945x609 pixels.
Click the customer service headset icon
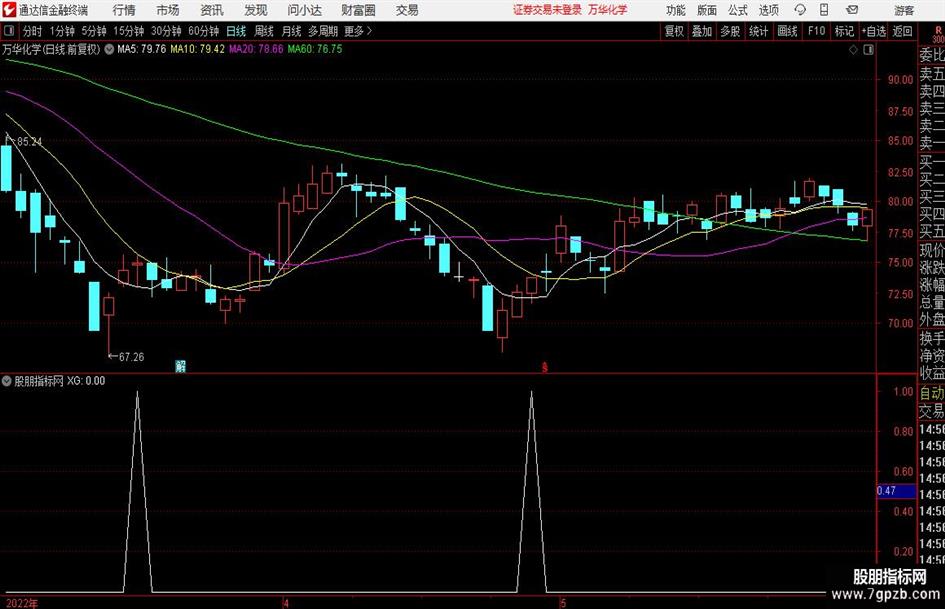point(800,10)
